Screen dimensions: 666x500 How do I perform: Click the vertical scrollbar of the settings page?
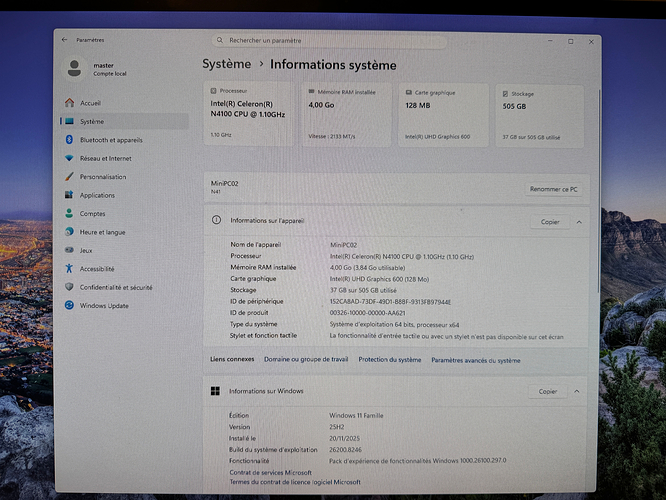599,191
